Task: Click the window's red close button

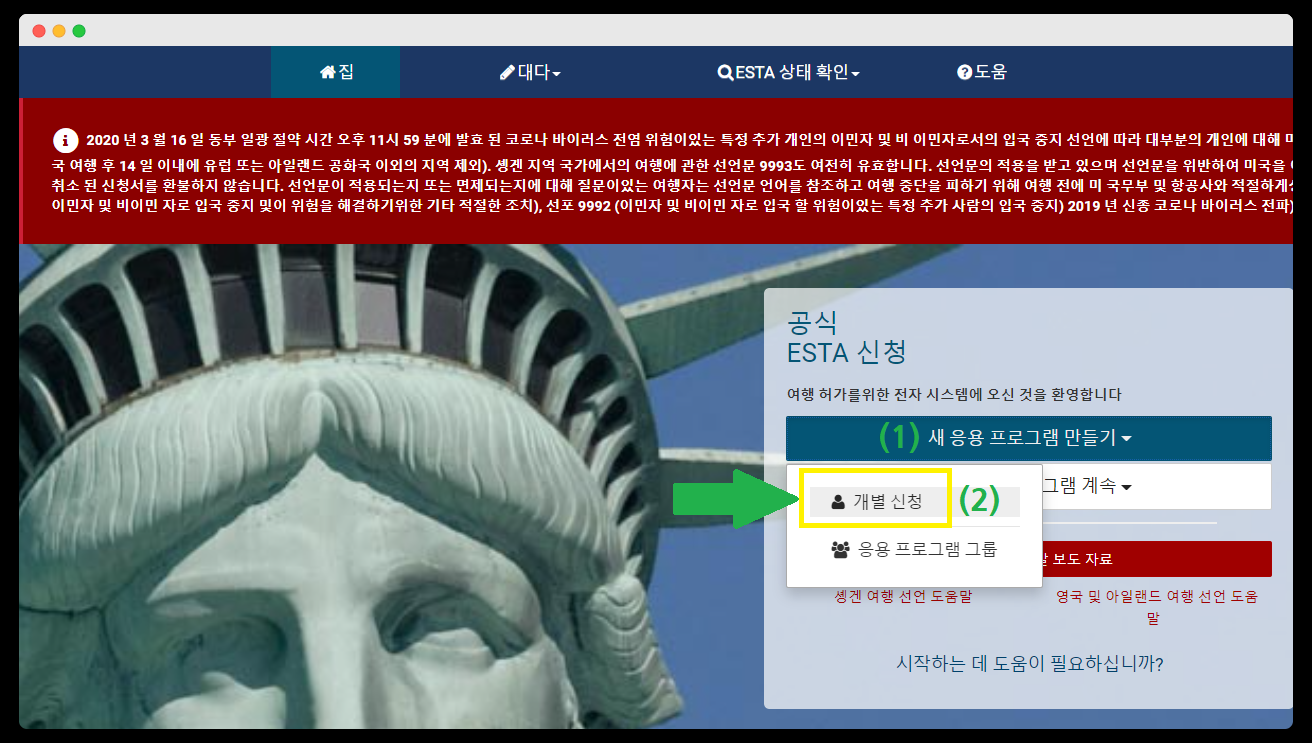Action: 39,31
